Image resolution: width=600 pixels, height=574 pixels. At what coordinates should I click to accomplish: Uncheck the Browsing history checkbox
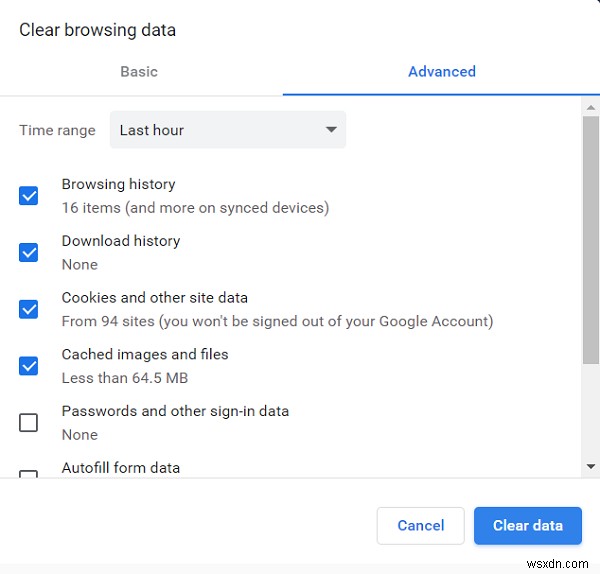(x=28, y=196)
